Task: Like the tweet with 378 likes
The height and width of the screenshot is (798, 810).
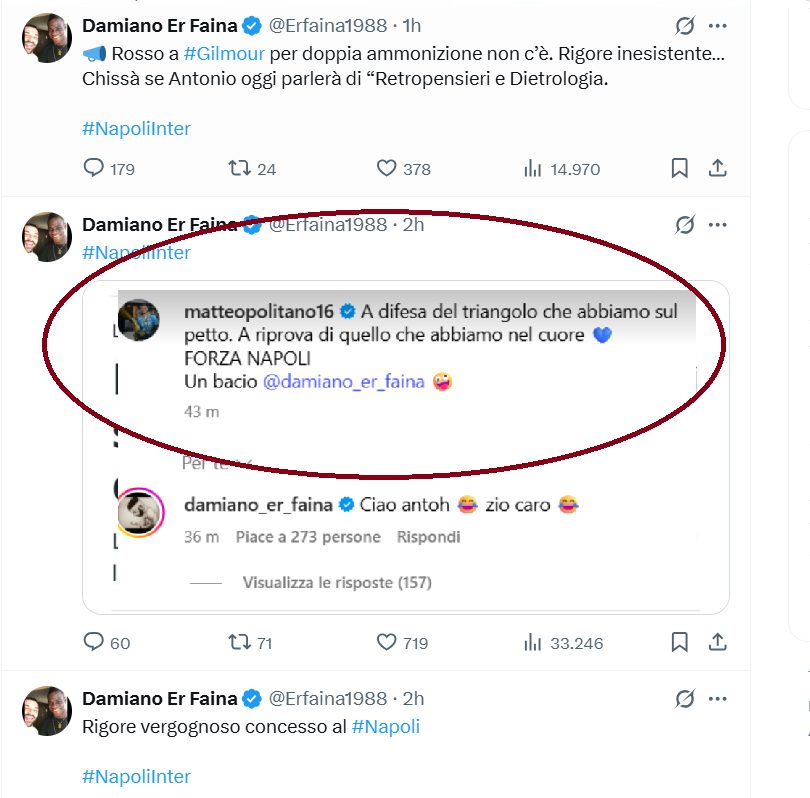Action: point(387,169)
